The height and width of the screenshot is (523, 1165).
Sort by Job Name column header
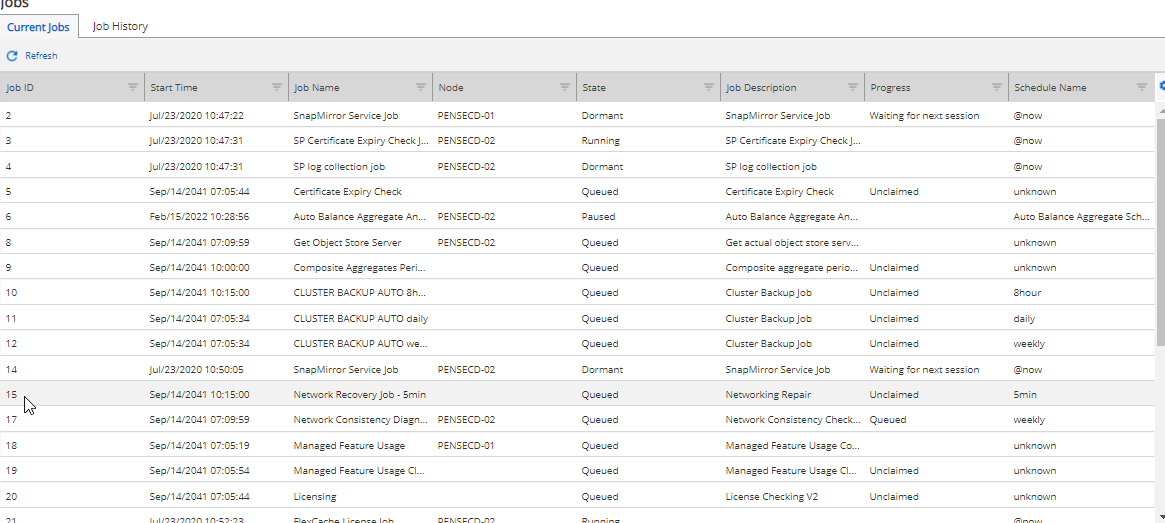pos(317,88)
